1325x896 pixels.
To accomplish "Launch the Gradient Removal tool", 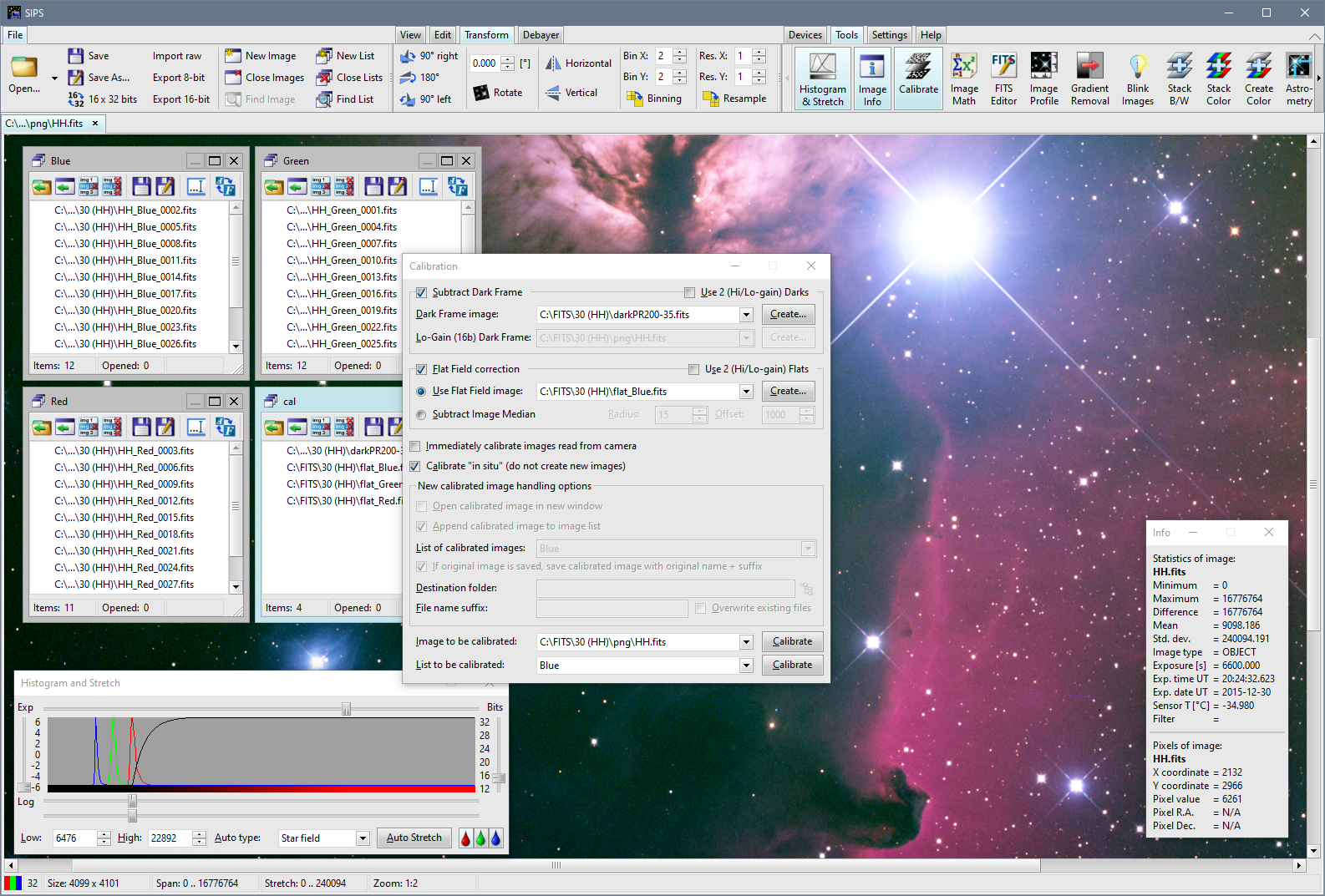I will pos(1089,78).
